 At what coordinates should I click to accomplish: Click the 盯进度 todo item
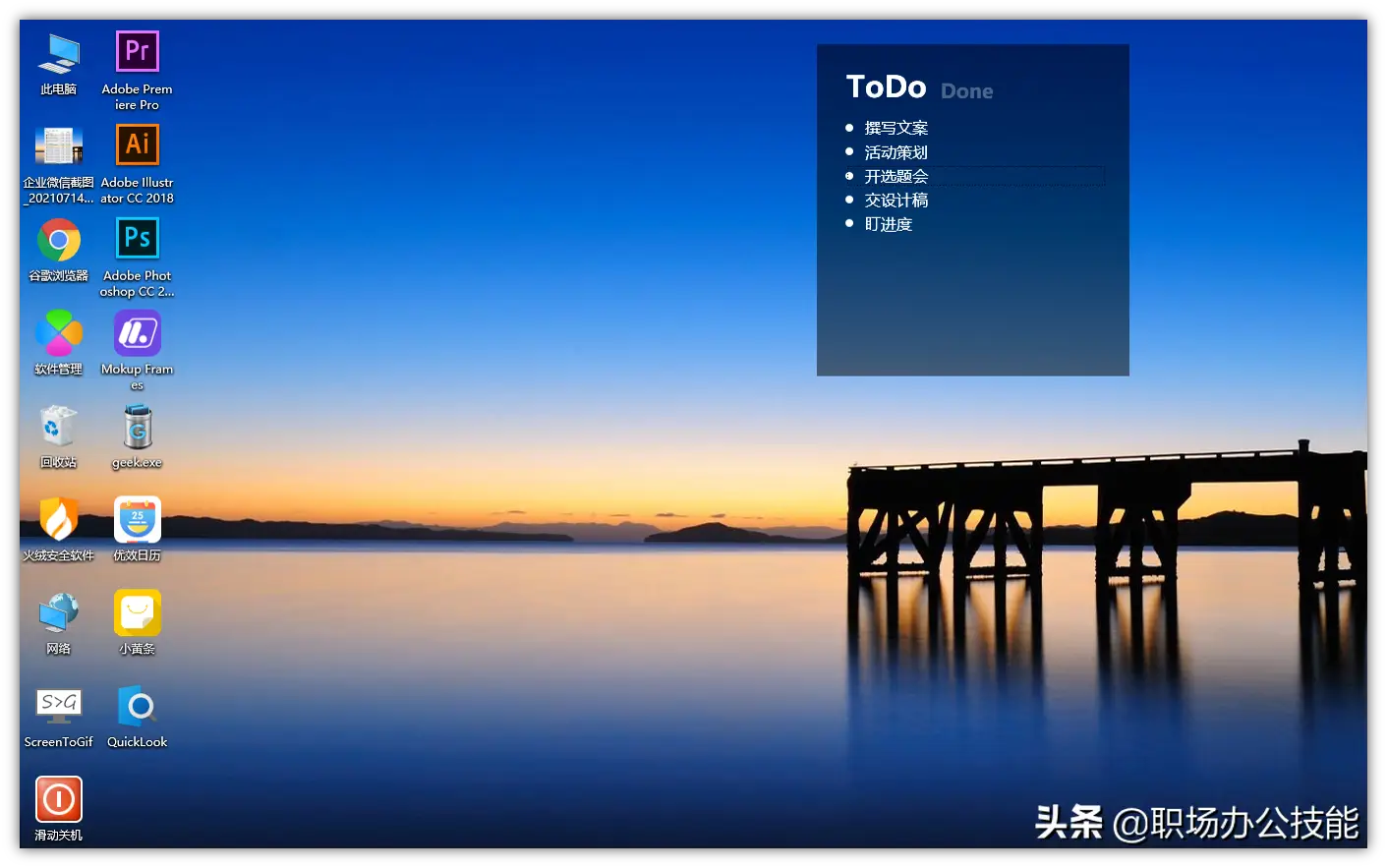point(888,224)
